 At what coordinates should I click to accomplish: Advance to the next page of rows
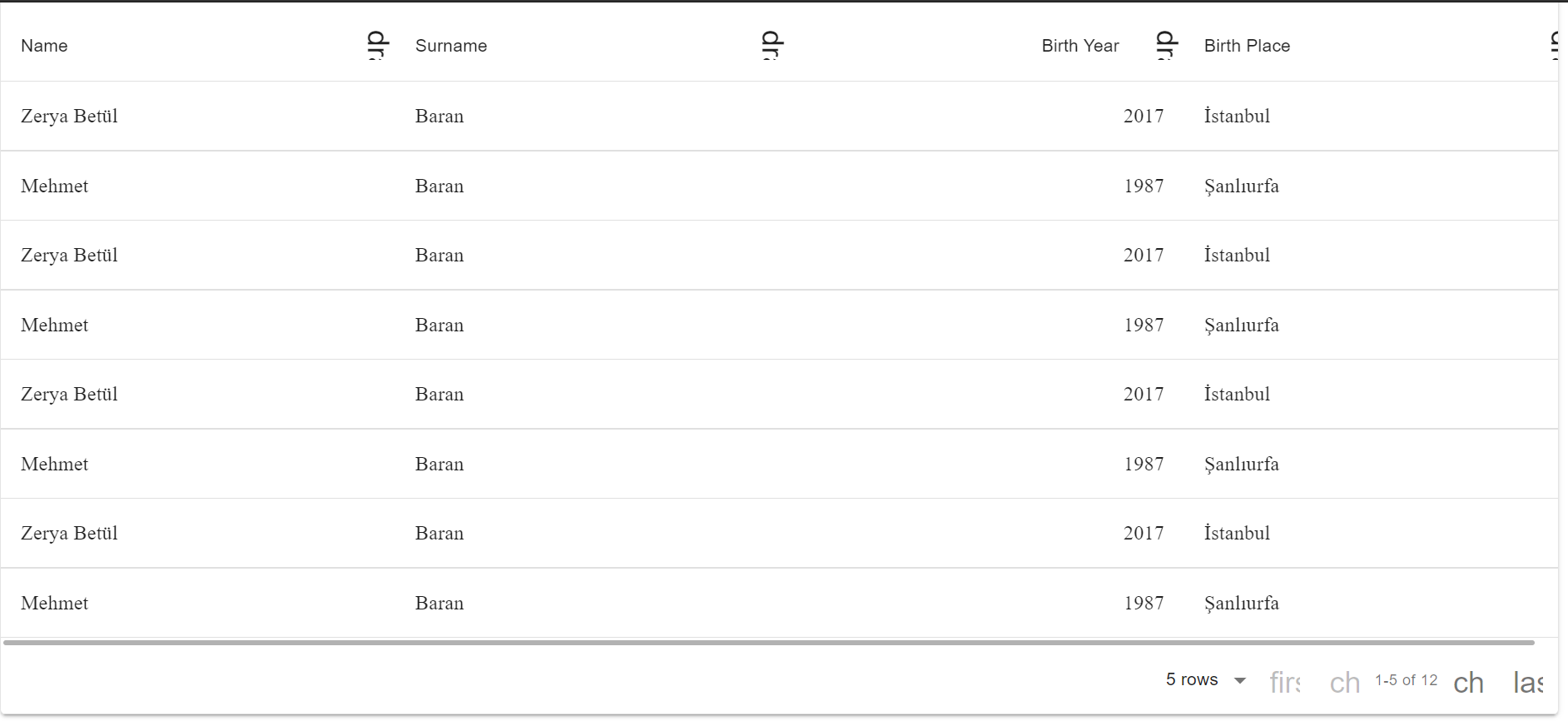coord(1469,683)
